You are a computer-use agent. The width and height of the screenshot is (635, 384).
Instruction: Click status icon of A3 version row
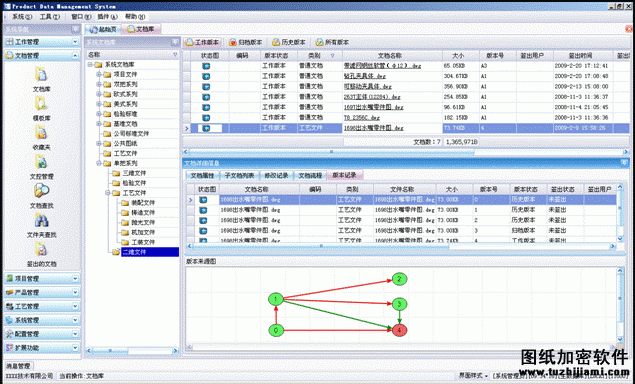(206, 66)
